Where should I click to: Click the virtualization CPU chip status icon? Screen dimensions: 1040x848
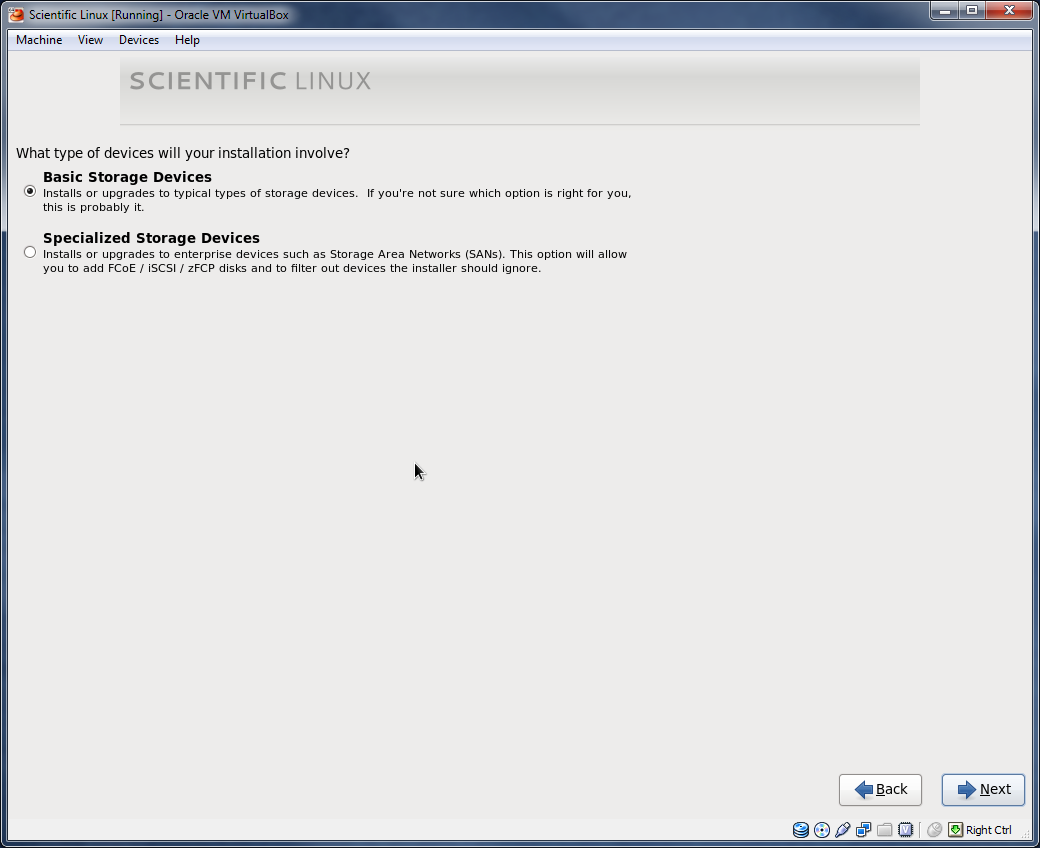pos(905,829)
